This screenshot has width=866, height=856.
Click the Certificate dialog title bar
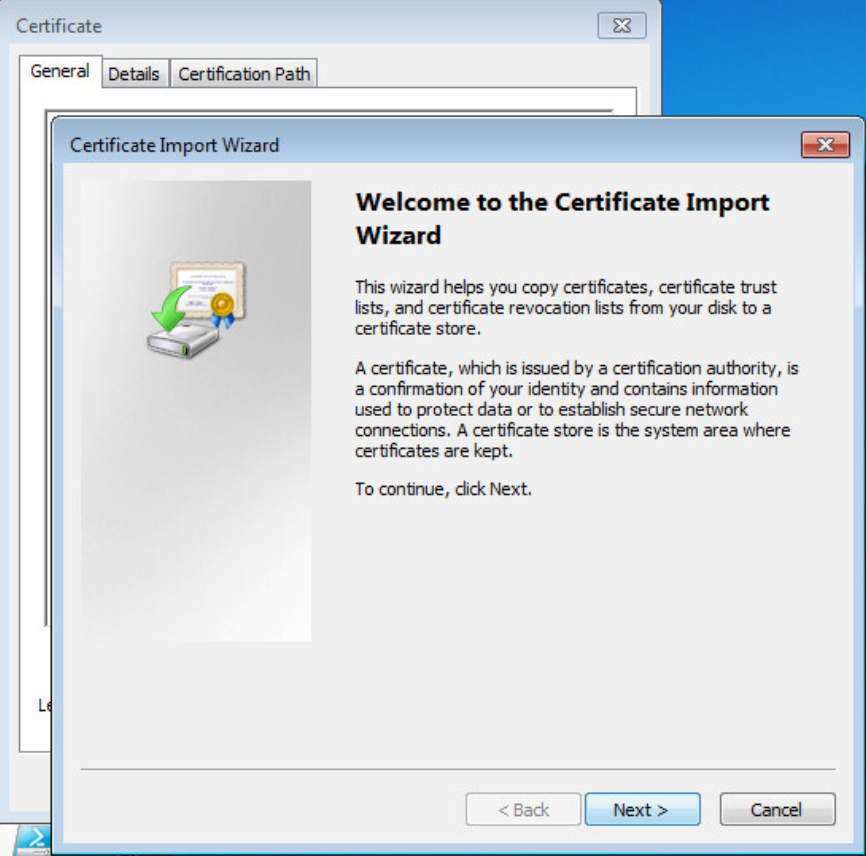pyautogui.click(x=300, y=26)
